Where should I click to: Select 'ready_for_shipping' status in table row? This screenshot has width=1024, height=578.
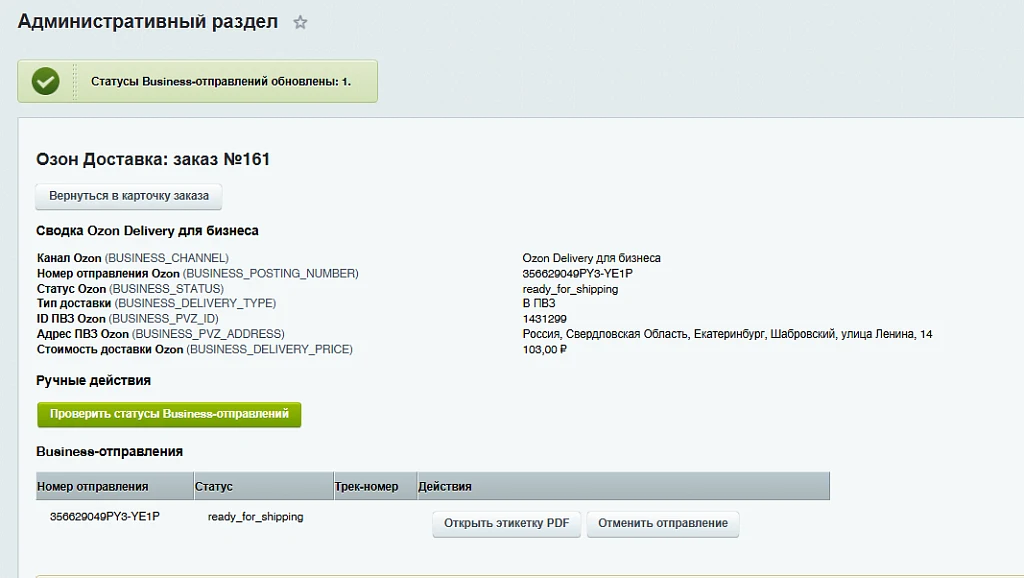[x=255, y=517]
